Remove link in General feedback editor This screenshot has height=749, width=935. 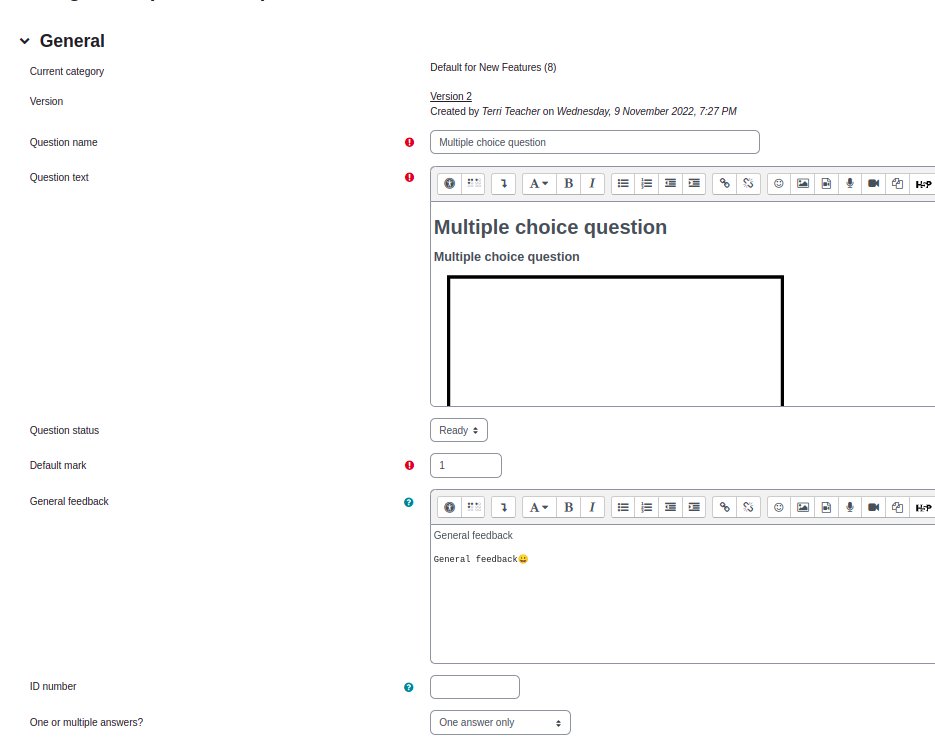pos(748,507)
